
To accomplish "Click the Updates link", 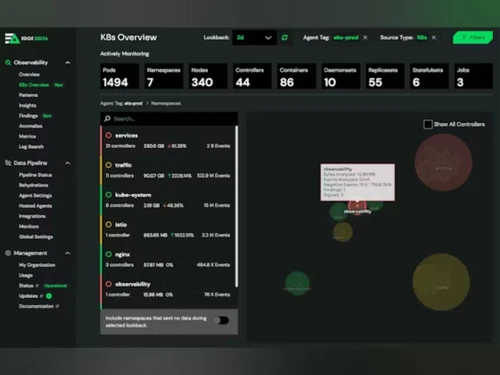I will click(x=28, y=296).
